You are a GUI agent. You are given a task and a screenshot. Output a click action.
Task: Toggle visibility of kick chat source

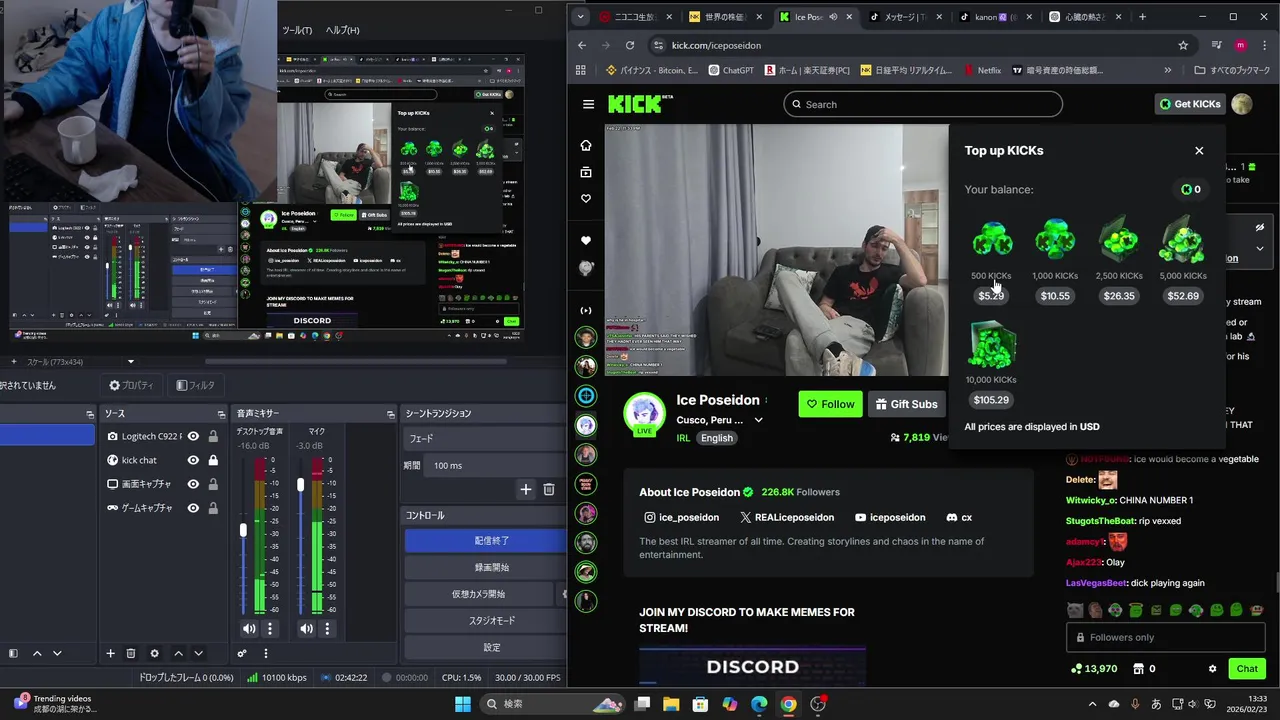point(193,461)
